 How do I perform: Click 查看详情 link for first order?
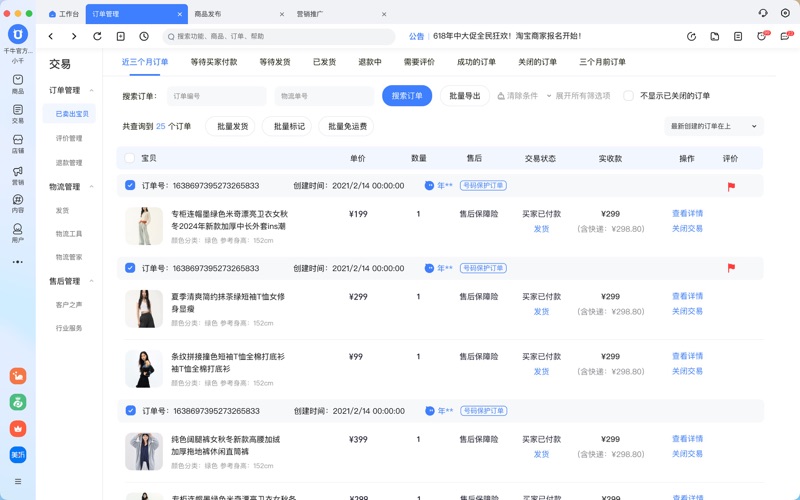pos(687,214)
